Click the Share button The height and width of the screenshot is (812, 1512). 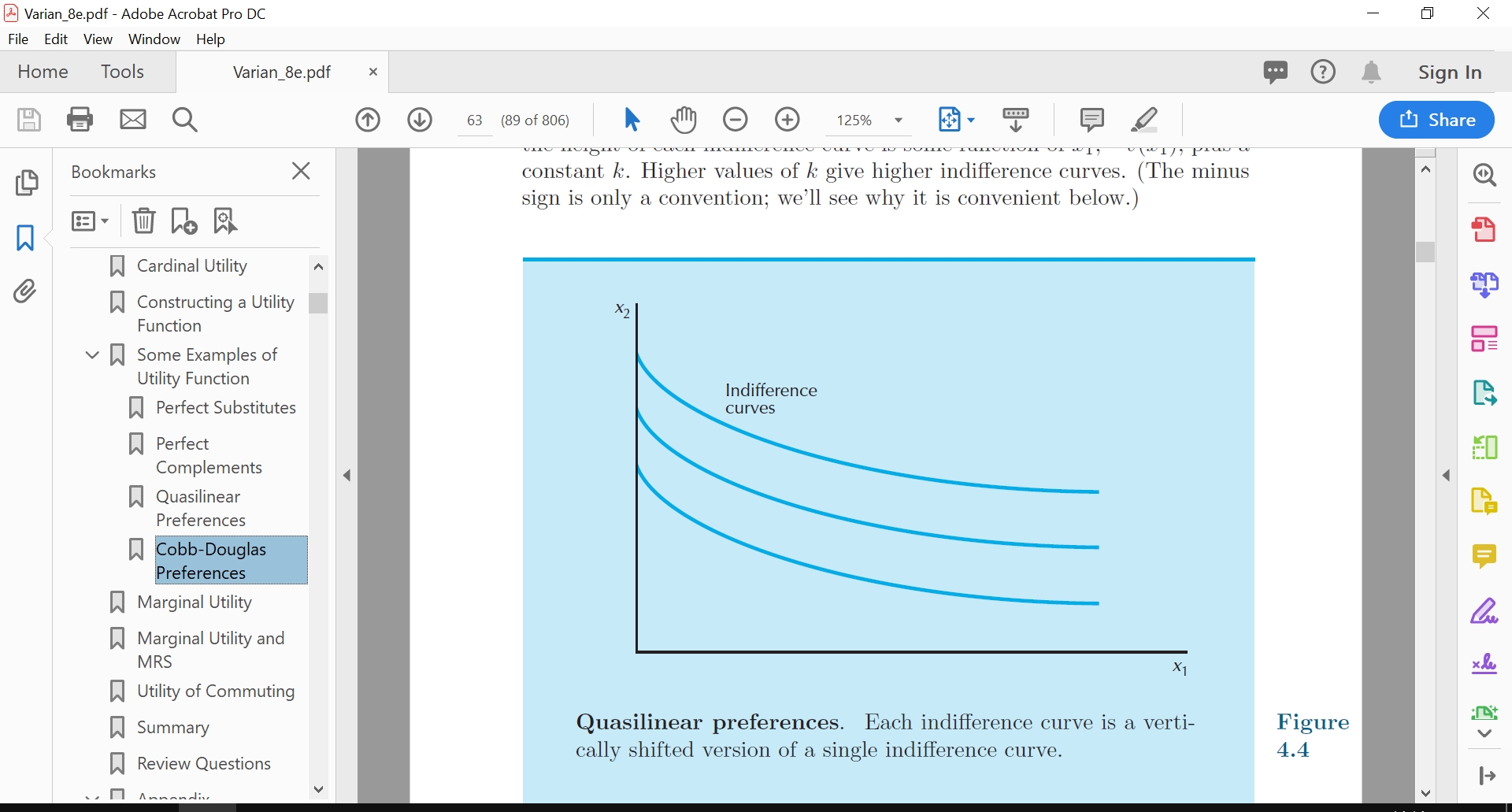(x=1436, y=120)
